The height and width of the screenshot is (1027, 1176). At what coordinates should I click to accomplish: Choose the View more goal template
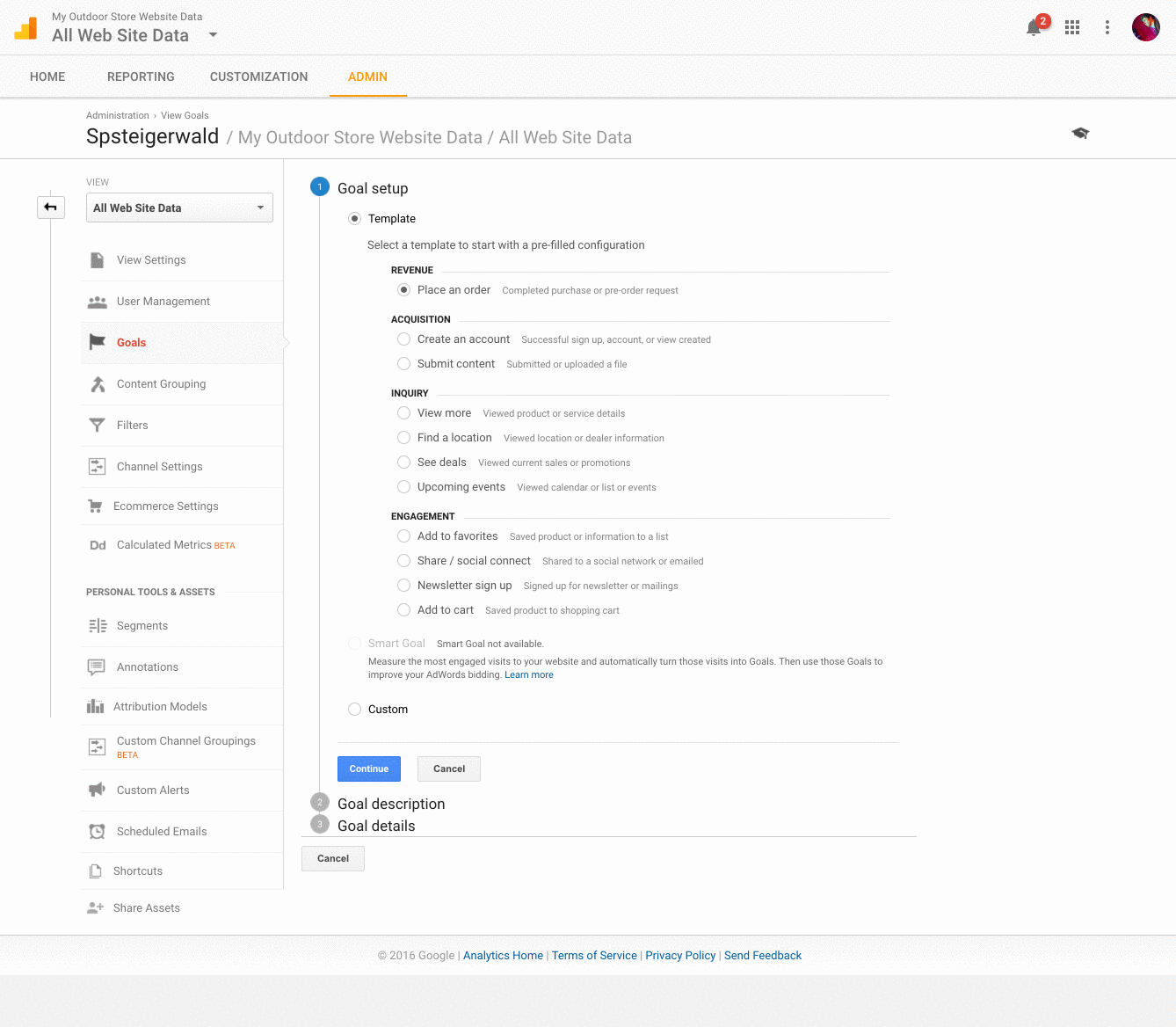[x=403, y=413]
